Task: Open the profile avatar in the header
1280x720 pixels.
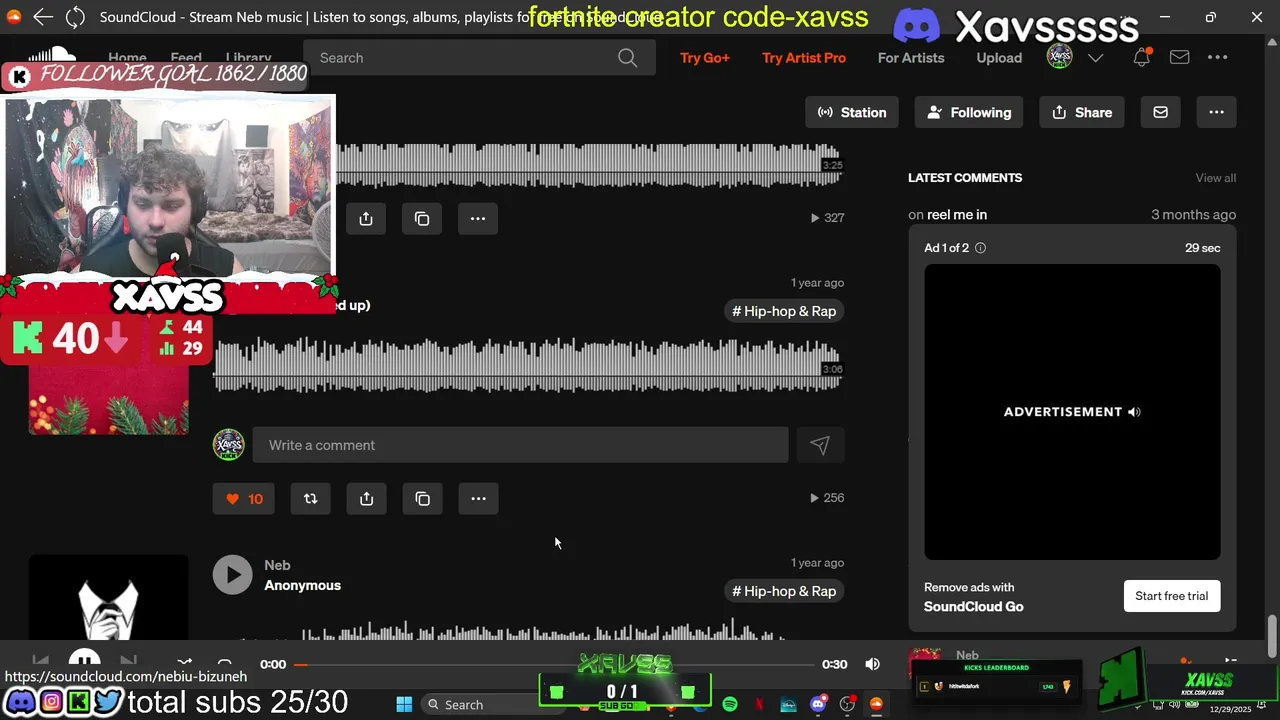Action: (1059, 57)
